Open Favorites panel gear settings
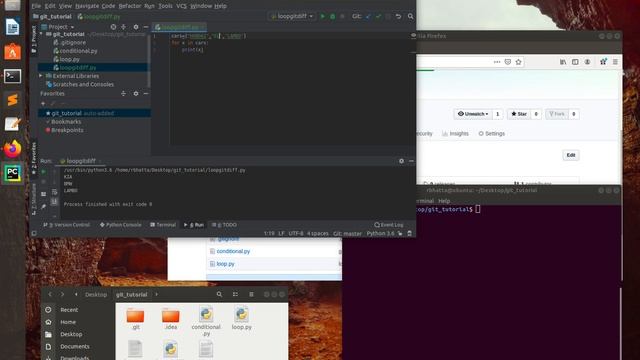Viewport: 640px width, 360px height. coord(136,93)
